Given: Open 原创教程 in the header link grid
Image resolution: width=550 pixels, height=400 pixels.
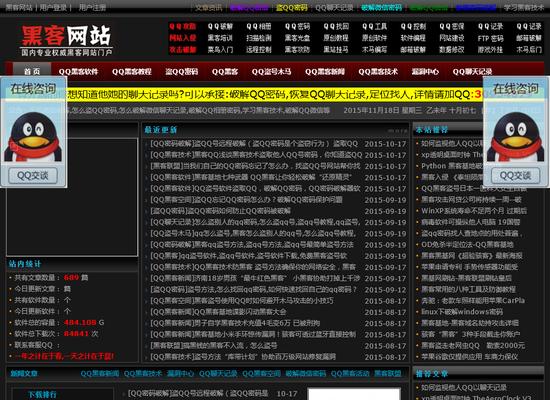Looking at the screenshot, I should (336, 38).
